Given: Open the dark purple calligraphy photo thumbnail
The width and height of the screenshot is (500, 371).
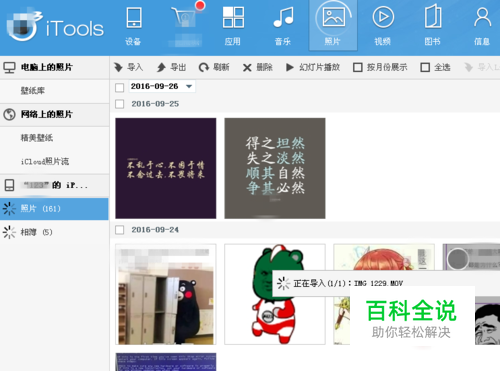Looking at the screenshot, I should click(x=166, y=168).
